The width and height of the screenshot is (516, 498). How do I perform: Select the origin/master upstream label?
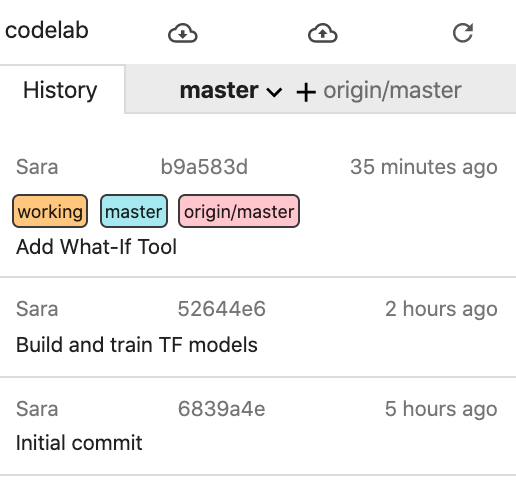click(392, 90)
